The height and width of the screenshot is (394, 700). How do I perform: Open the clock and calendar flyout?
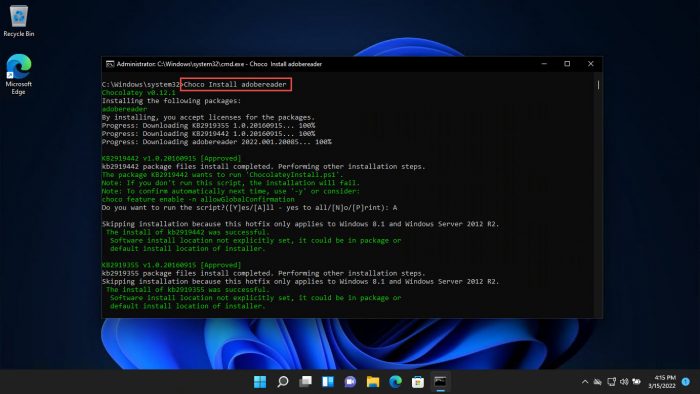coord(662,382)
